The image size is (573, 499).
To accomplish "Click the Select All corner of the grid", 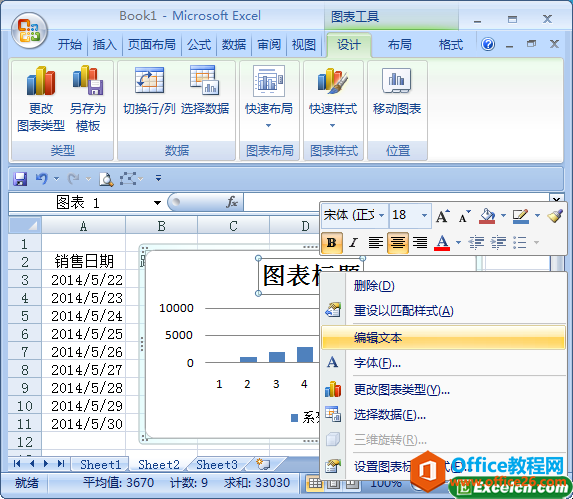I will pyautogui.click(x=25, y=225).
